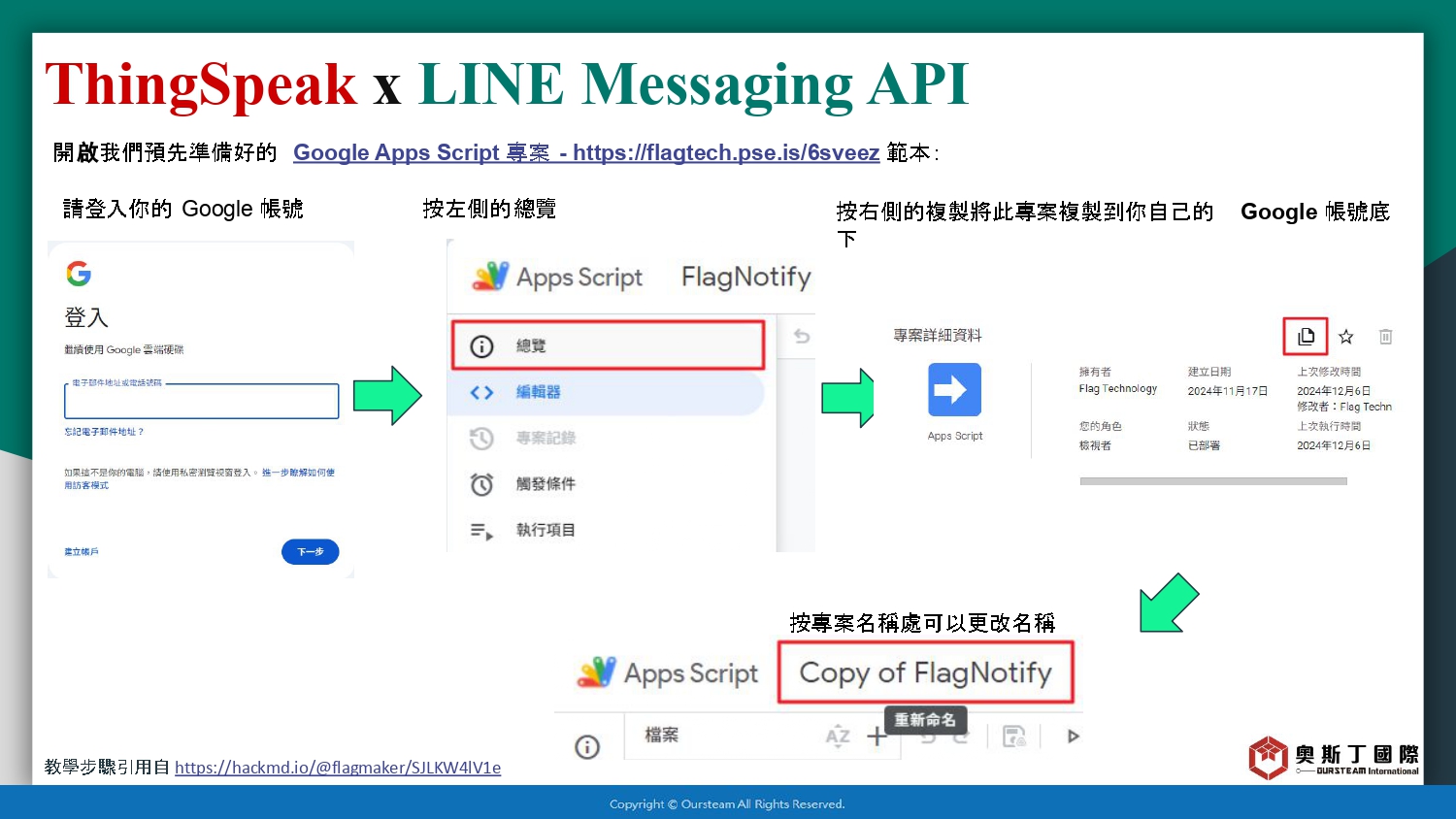The image size is (1456, 819).
Task: Click the horizontal scrollbar under project details
Action: coord(1213,480)
